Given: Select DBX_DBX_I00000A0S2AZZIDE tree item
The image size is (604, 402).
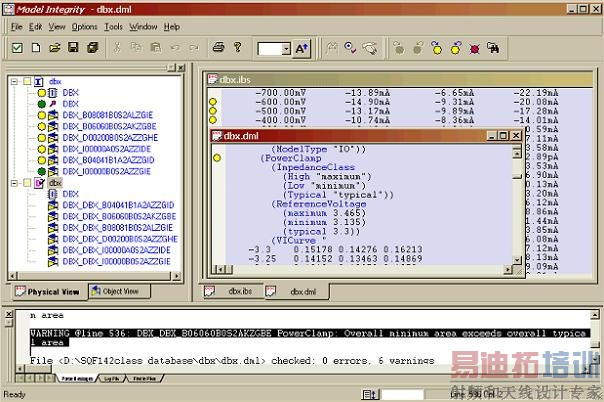Looking at the screenshot, I should (x=117, y=250).
